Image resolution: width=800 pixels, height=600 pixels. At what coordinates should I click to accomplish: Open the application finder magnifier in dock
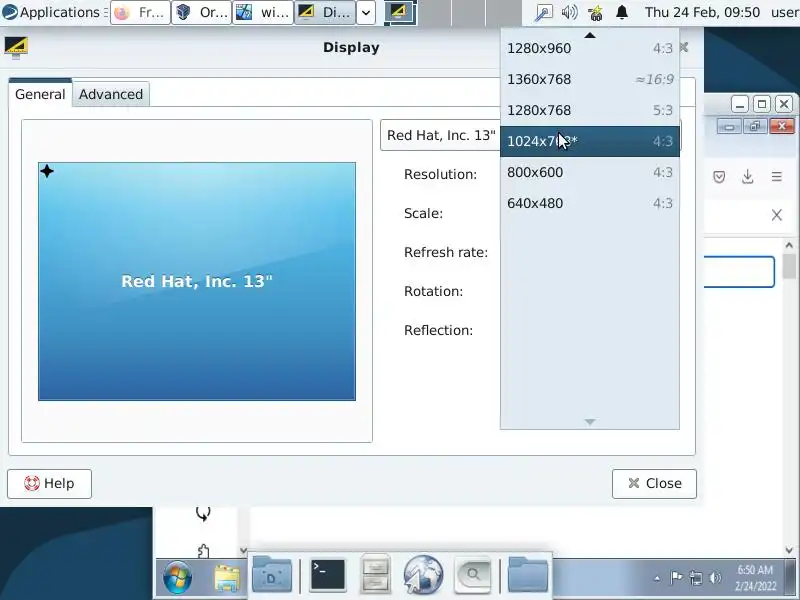472,575
